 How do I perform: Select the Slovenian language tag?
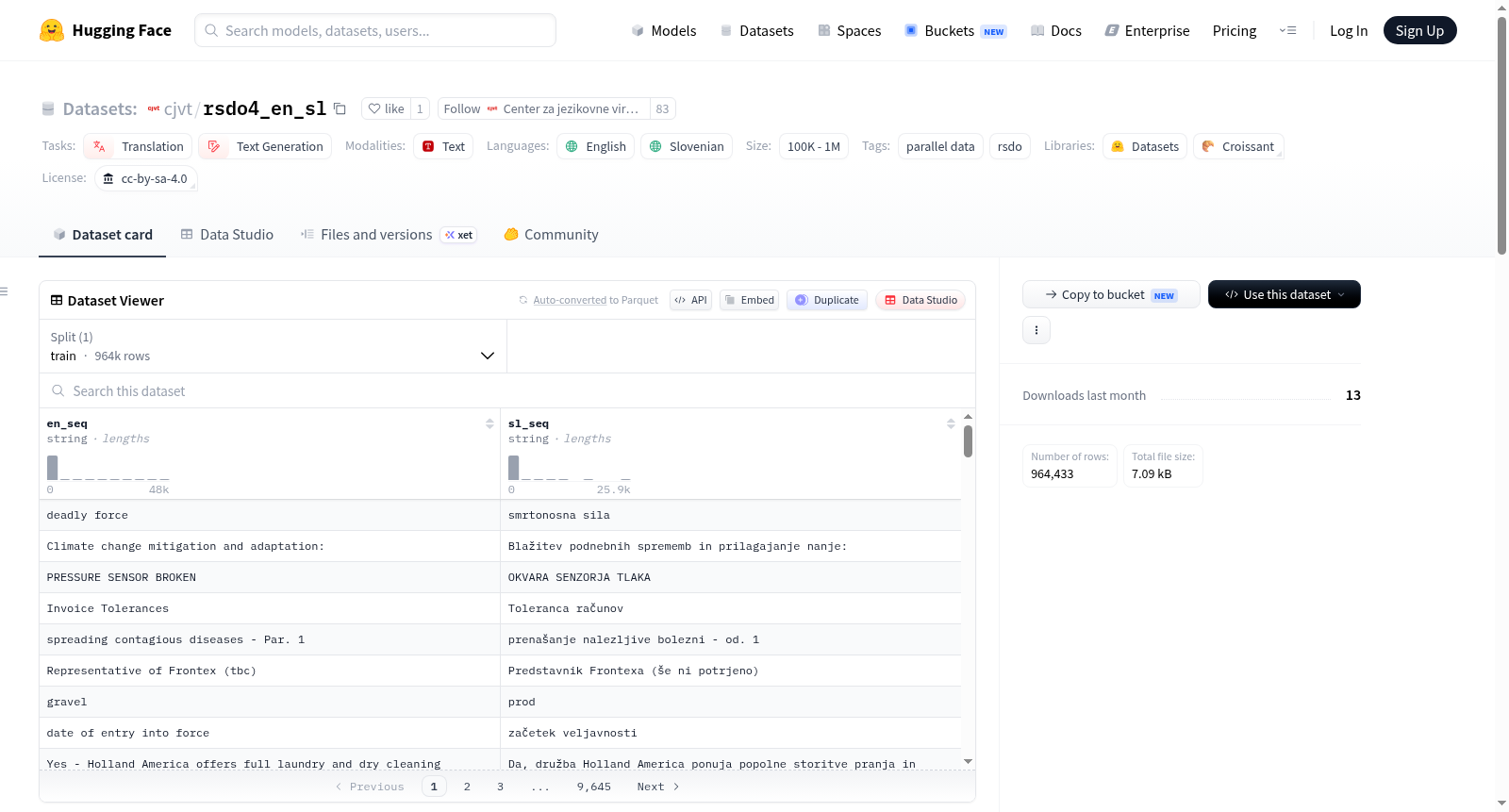687,146
